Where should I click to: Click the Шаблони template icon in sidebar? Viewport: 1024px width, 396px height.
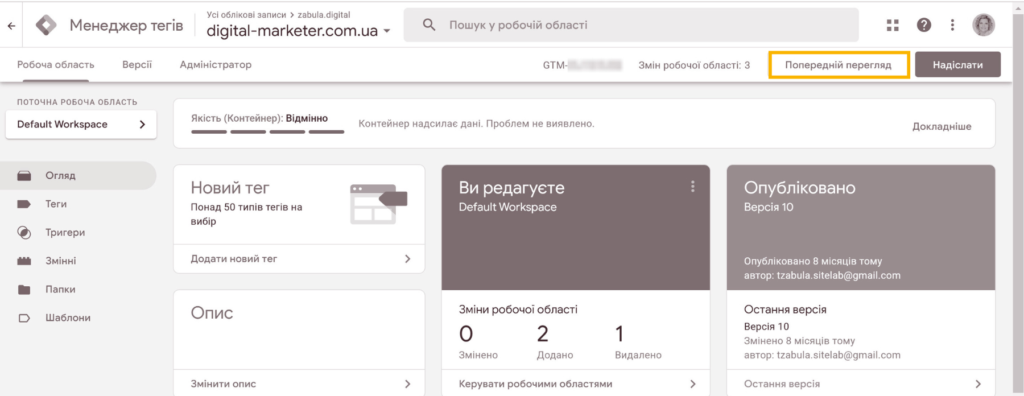[24, 318]
